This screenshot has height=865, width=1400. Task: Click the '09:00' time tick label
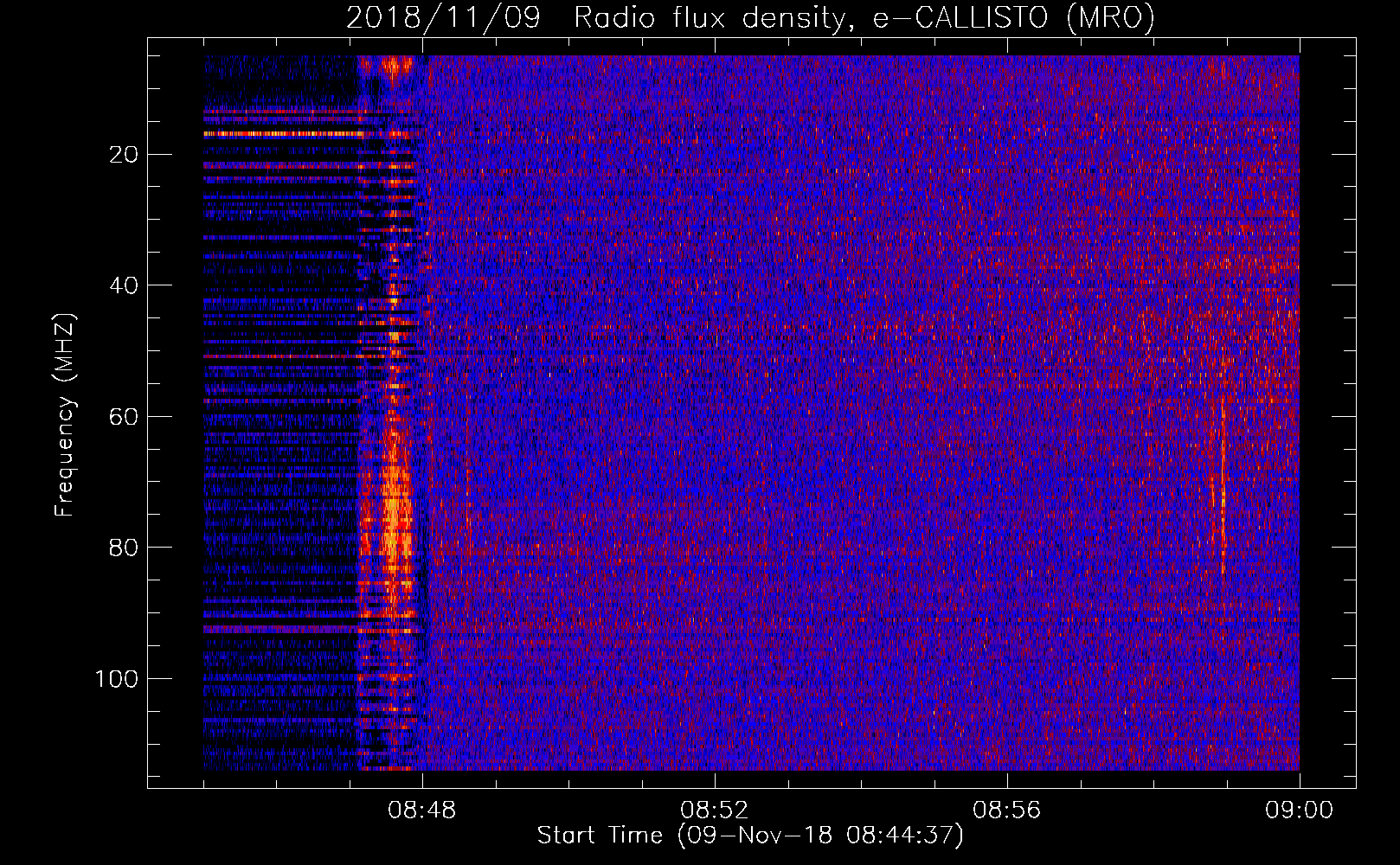pyautogui.click(x=1300, y=811)
